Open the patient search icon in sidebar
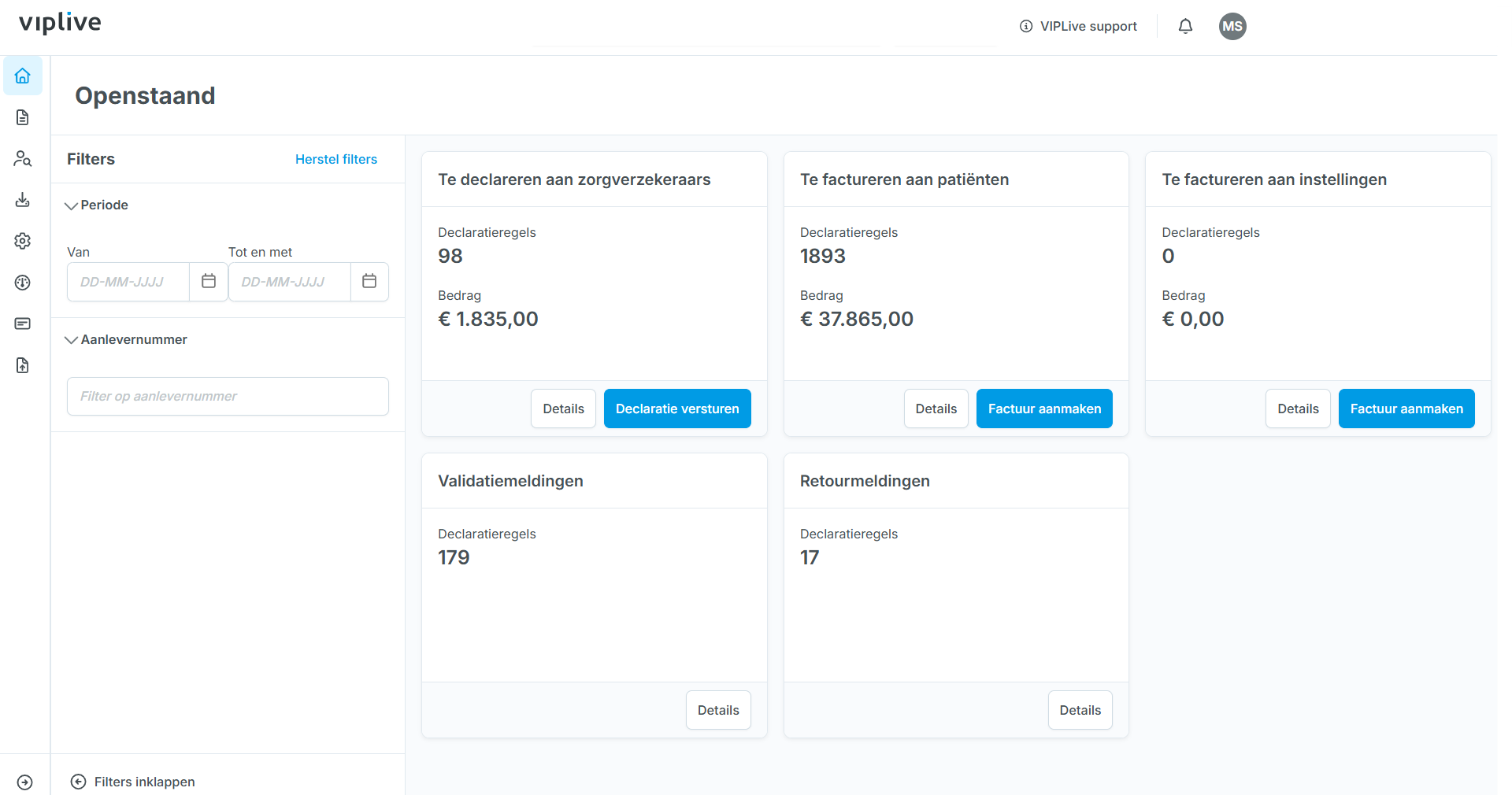Screen dimensions: 1512x795 [23, 158]
